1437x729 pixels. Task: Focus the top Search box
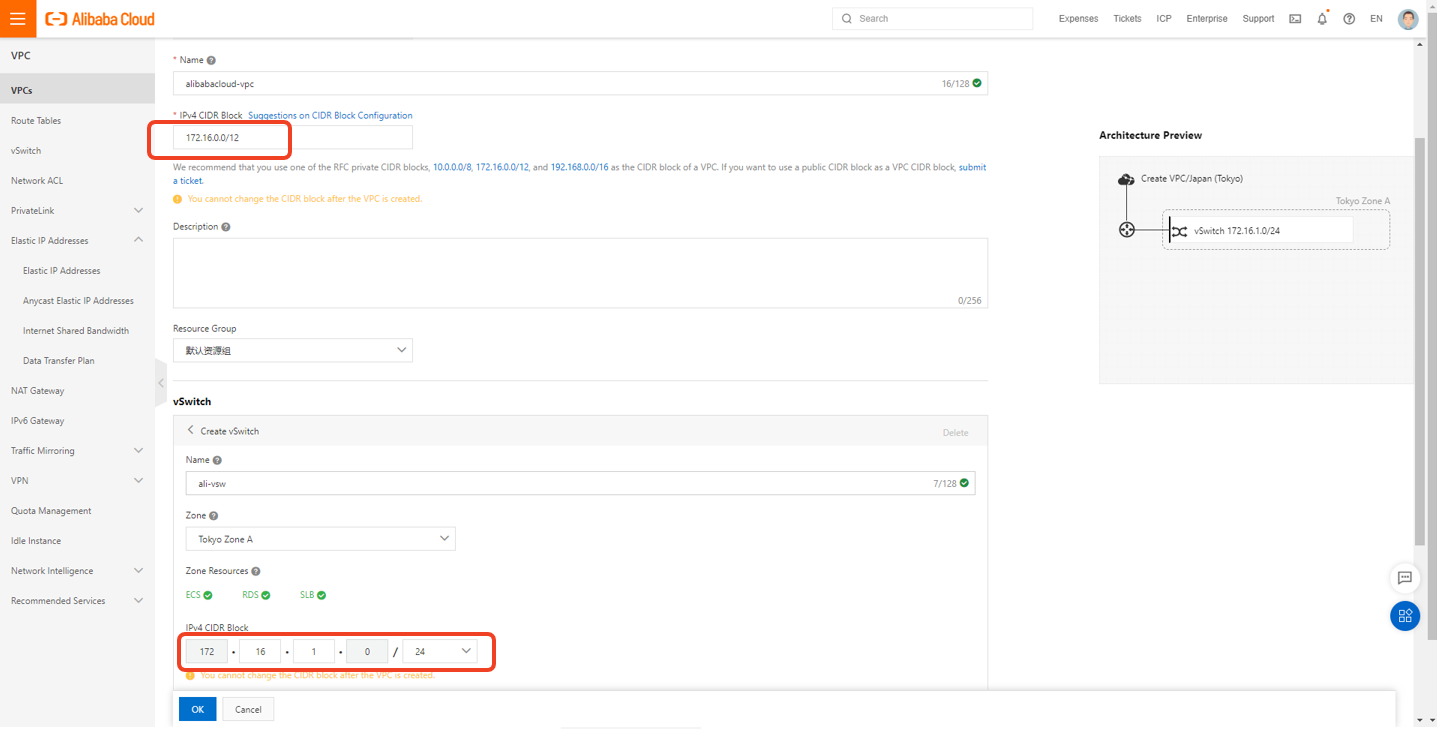pyautogui.click(x=932, y=18)
